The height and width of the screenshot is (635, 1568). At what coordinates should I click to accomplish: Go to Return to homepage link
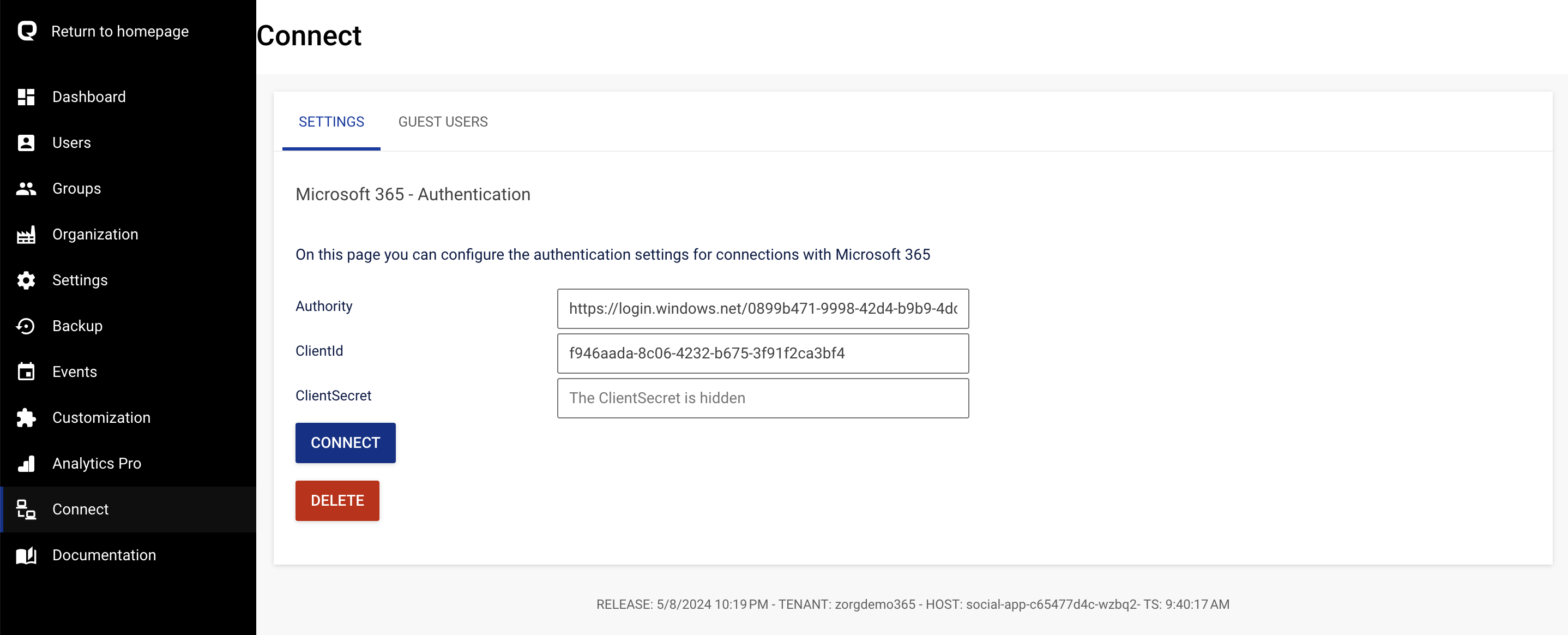click(120, 31)
